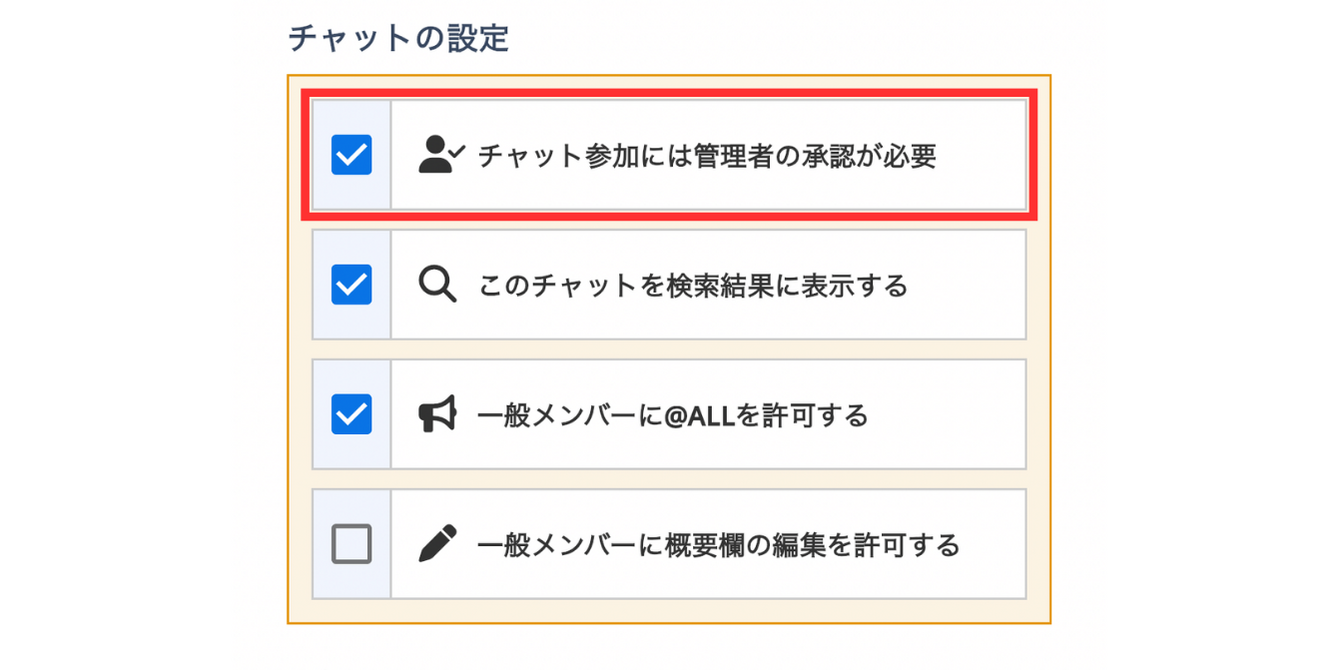This screenshot has height=670, width=1339.
Task: Click the empty checkbox at the bottom
Action: pos(351,543)
